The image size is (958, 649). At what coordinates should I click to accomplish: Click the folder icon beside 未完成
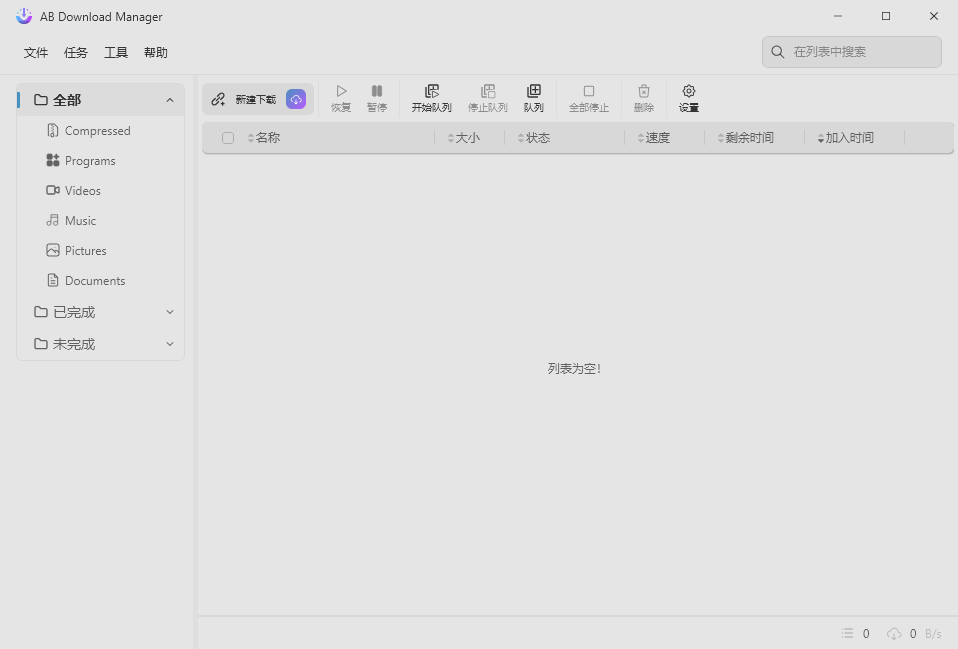[x=41, y=343]
